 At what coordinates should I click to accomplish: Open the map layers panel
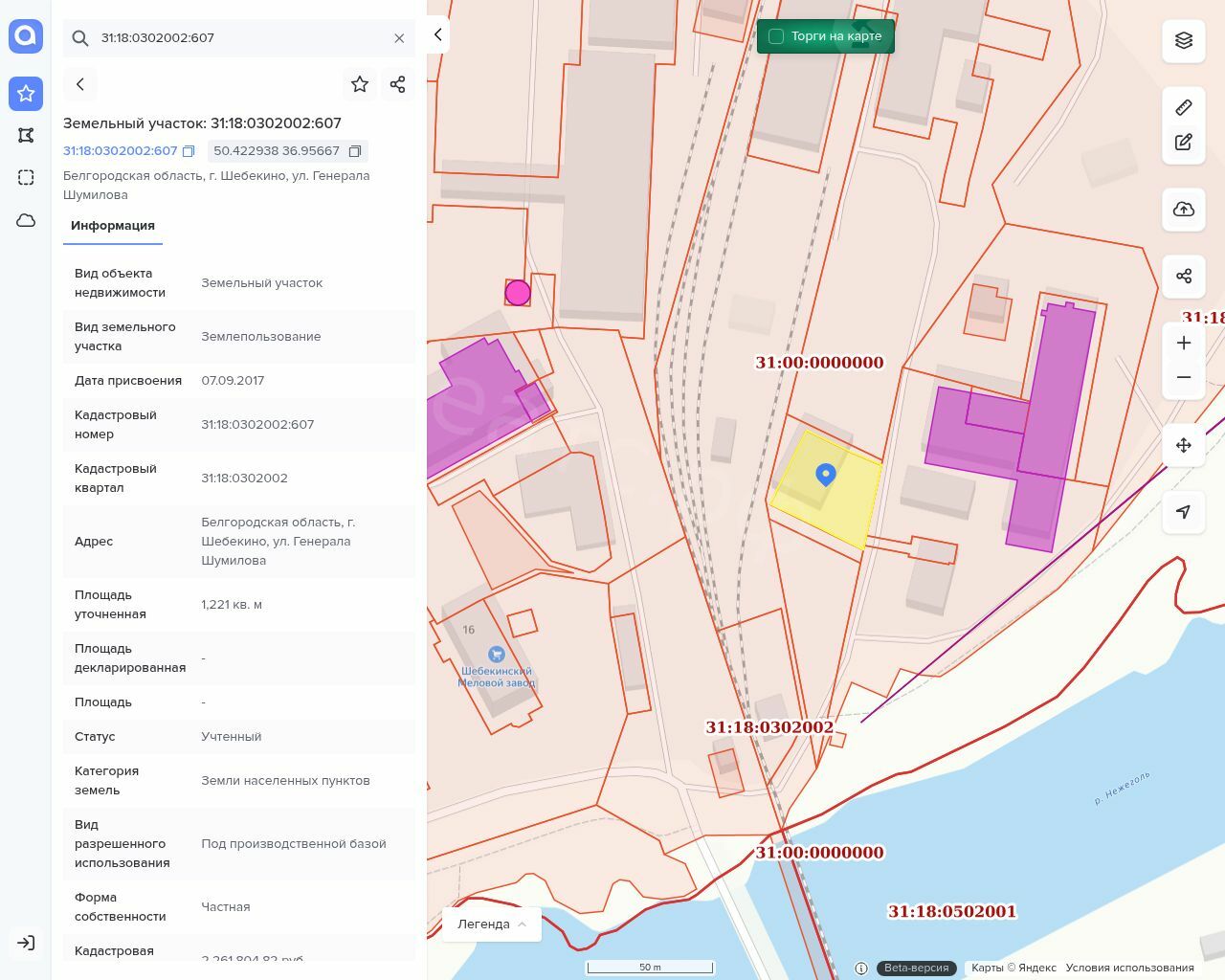tap(1184, 40)
